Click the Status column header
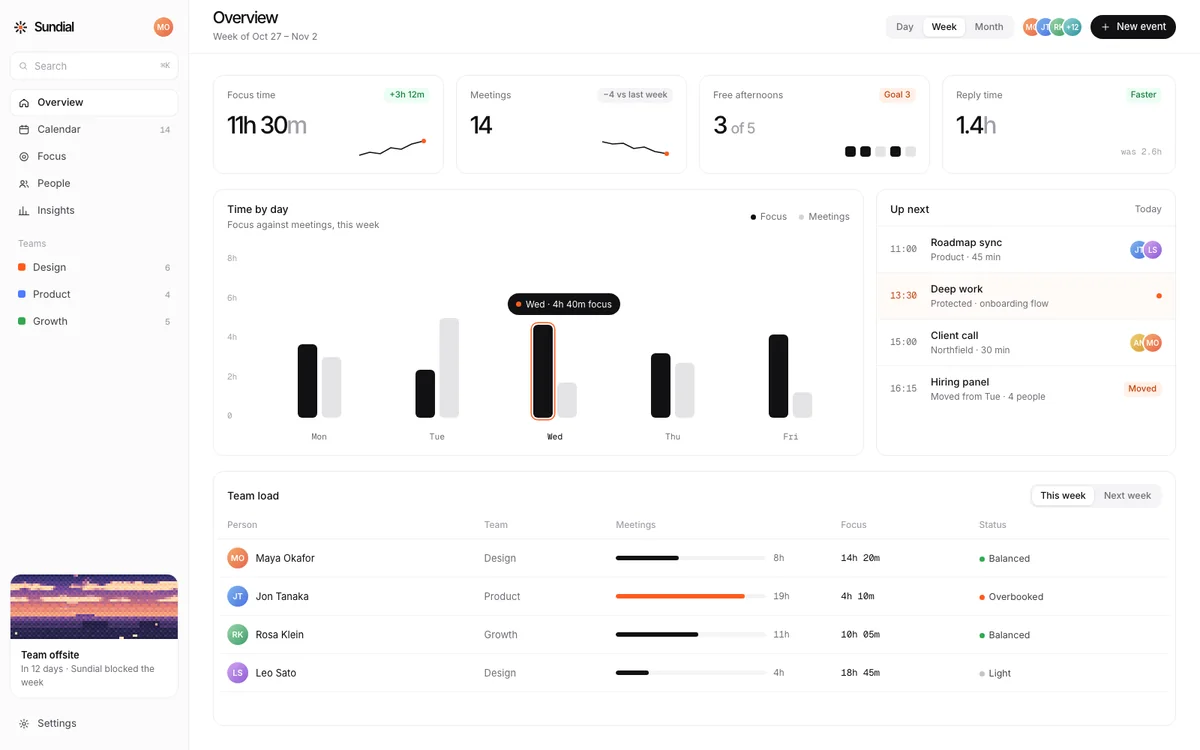 993,525
